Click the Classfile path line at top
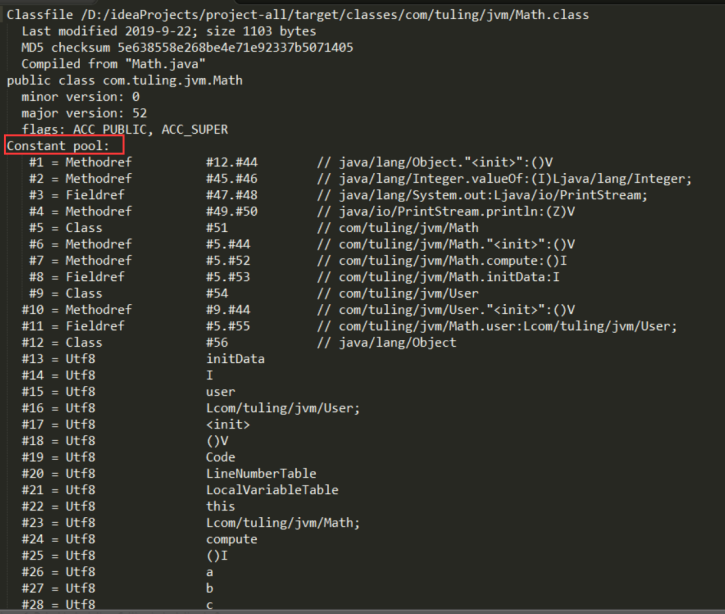This screenshot has width=725, height=614. [298, 15]
